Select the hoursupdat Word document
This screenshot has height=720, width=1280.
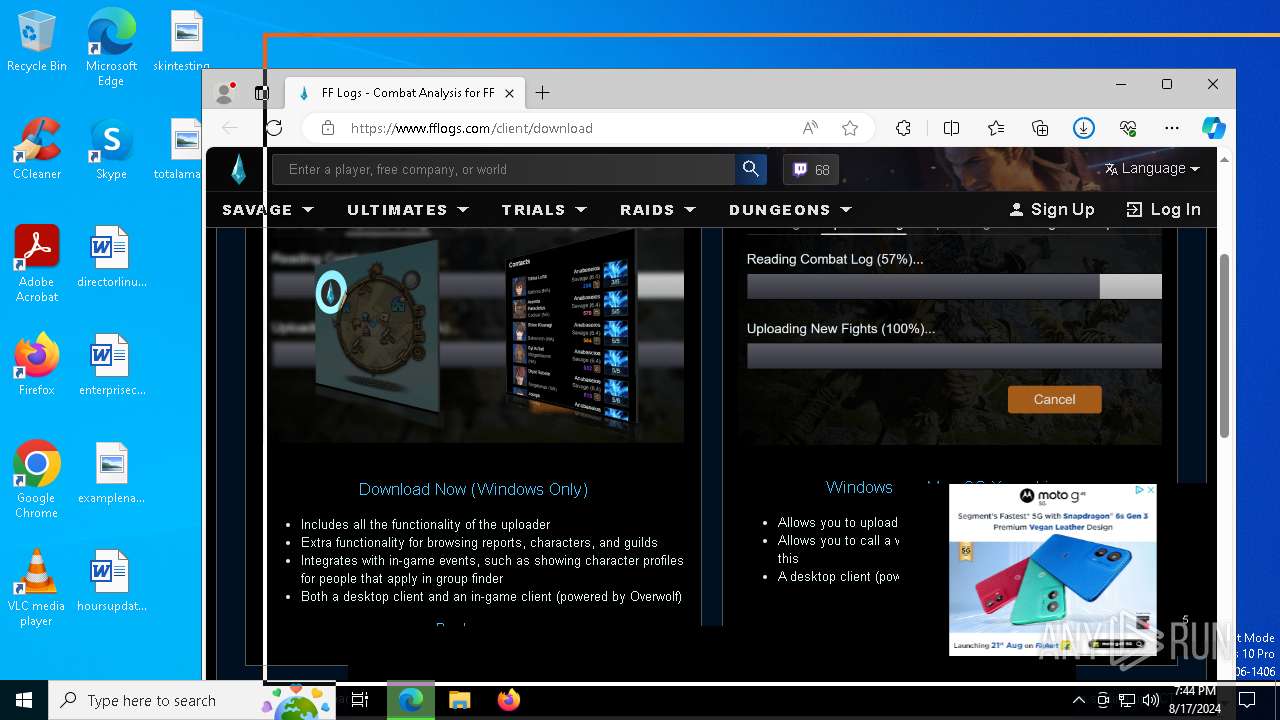point(111,581)
